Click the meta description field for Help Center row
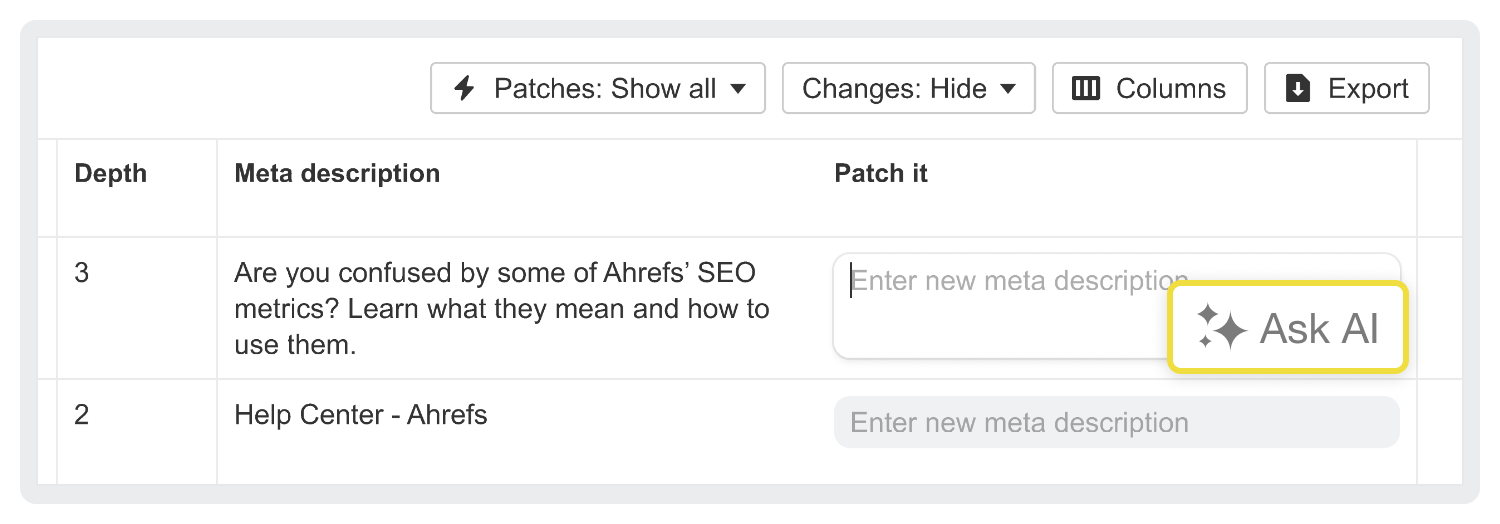Screen dimensions: 1500x524 tap(1116, 422)
